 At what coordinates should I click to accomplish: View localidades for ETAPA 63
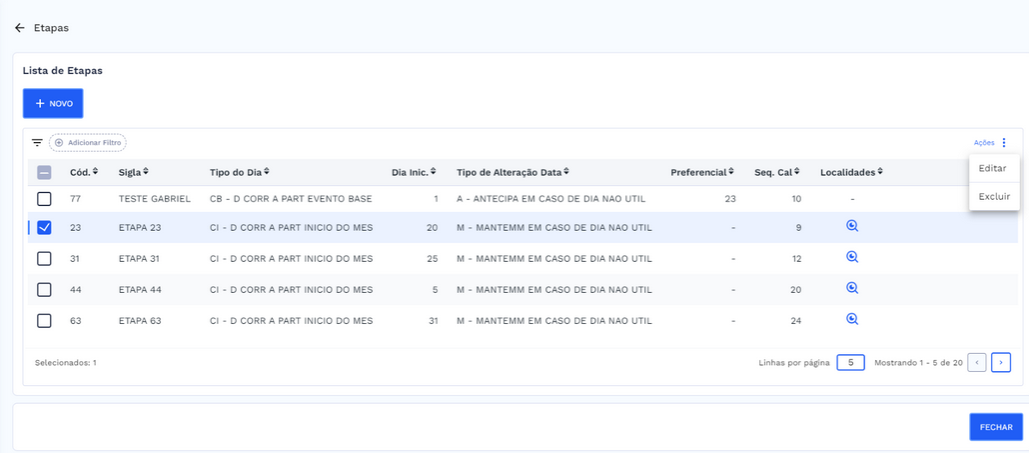click(x=852, y=320)
